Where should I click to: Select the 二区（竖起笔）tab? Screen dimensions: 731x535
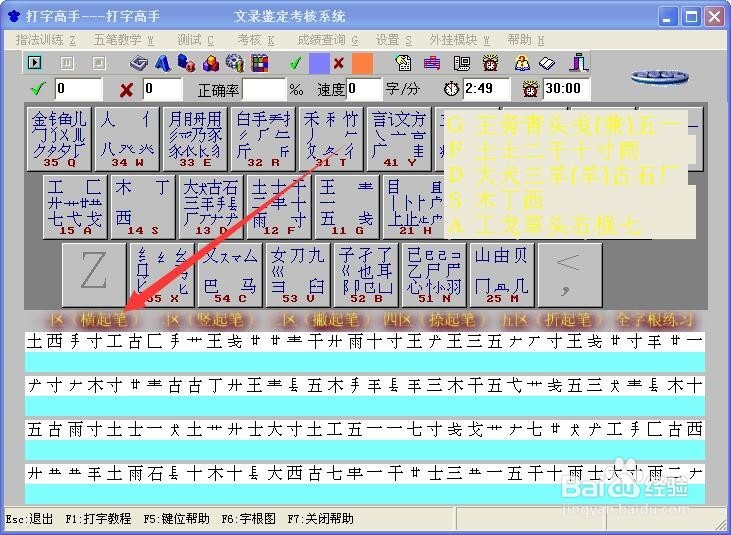point(209,320)
